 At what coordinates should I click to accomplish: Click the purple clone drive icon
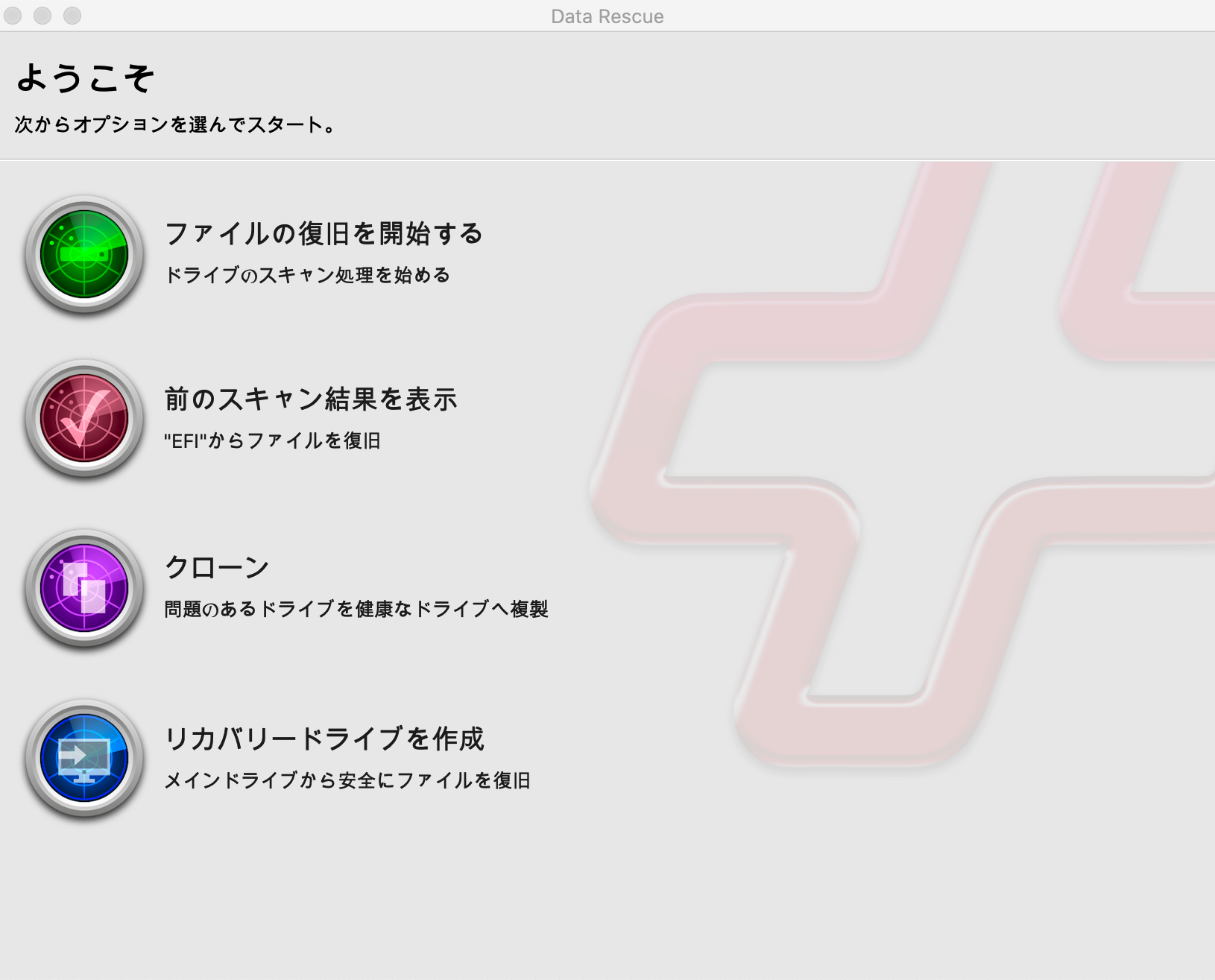click(84, 589)
